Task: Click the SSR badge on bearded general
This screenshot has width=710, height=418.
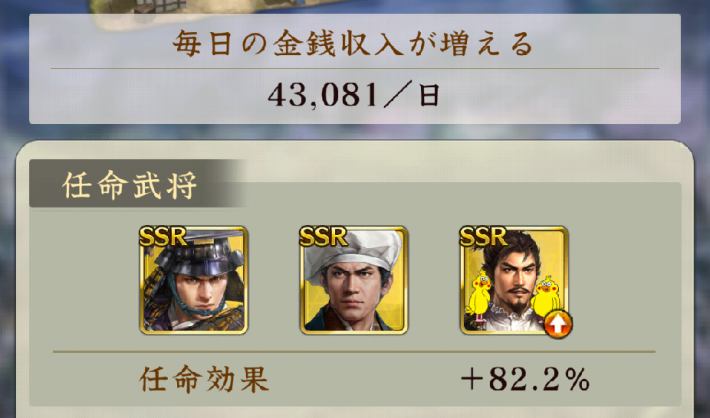Action: [484, 236]
